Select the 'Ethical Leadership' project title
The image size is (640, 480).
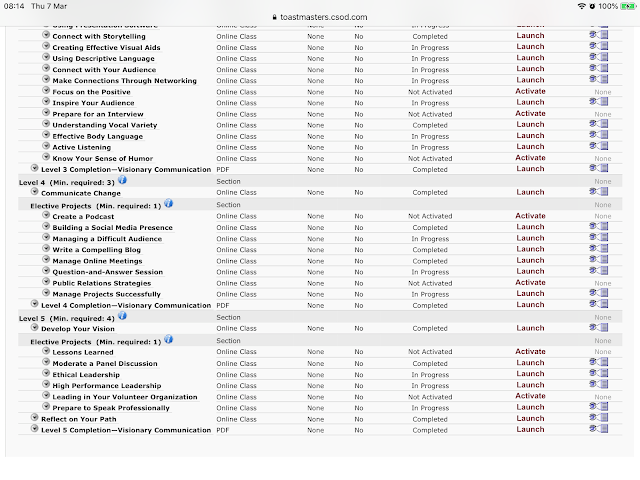tap(86, 375)
